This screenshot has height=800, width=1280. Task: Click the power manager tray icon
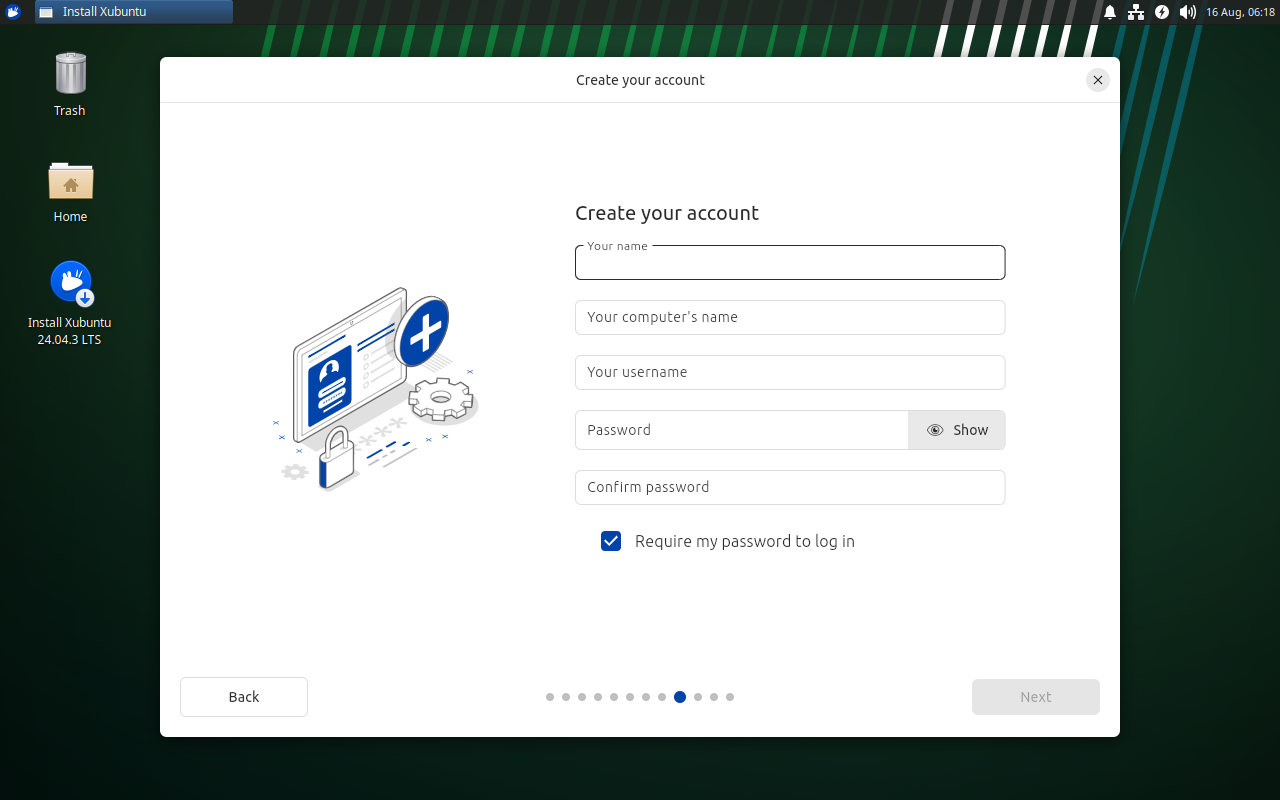pyautogui.click(x=1162, y=12)
